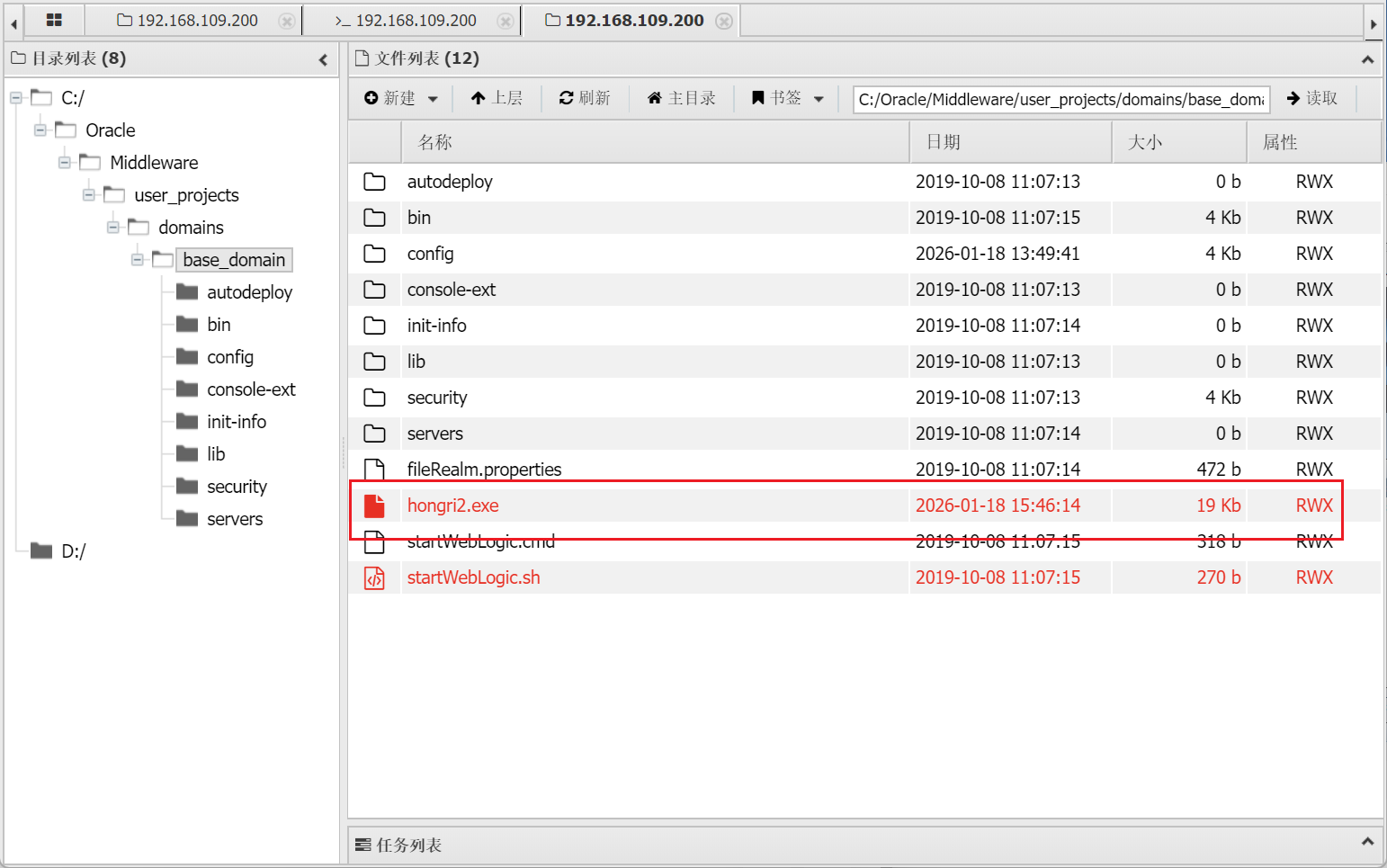
Task: Switch to the terminal 192.168.109.200 tab
Action: pyautogui.click(x=406, y=21)
